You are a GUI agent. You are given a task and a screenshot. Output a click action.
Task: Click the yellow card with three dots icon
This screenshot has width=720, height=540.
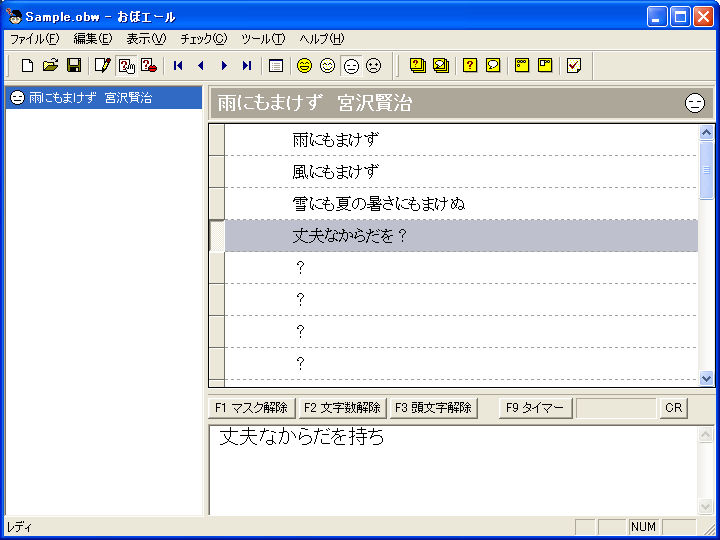(x=522, y=66)
